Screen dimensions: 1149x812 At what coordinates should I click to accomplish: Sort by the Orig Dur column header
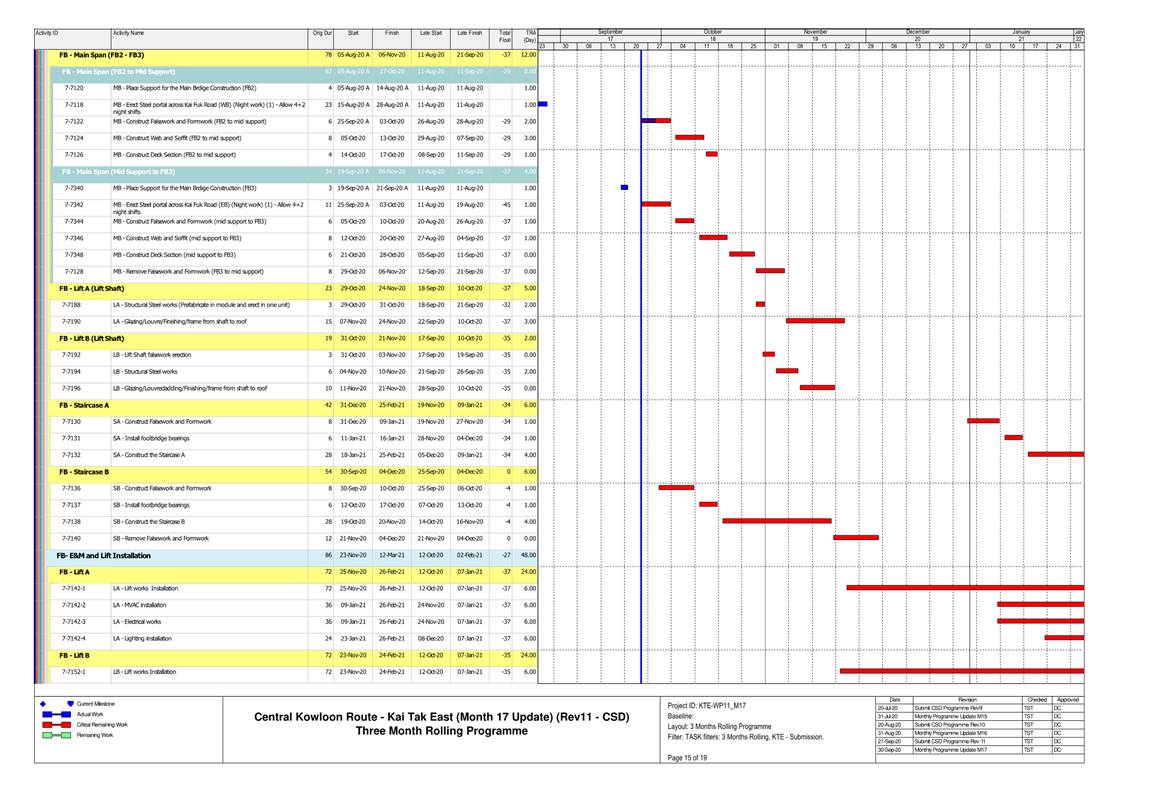[322, 33]
